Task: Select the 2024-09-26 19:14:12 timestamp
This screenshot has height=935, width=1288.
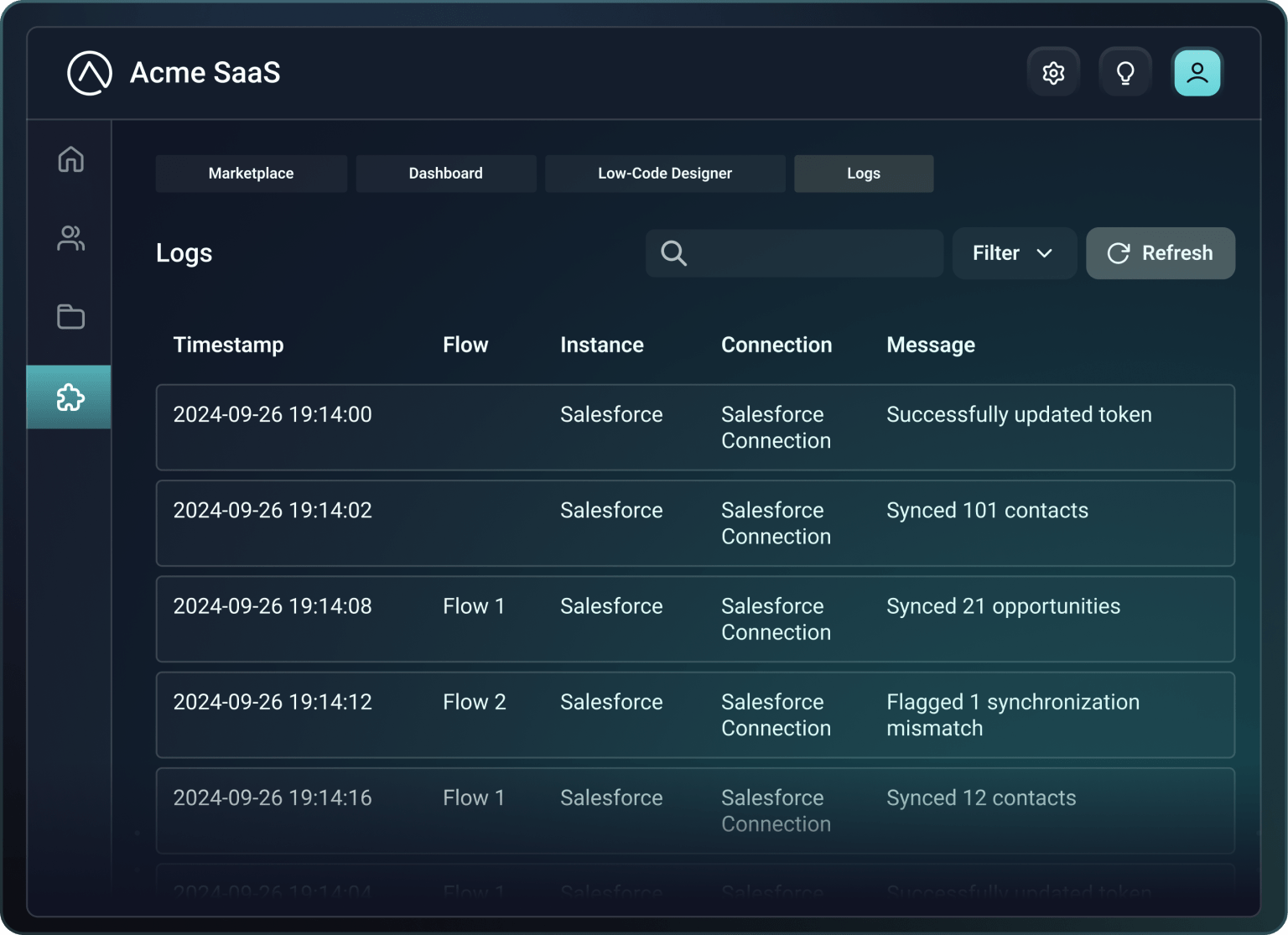Action: (x=273, y=702)
